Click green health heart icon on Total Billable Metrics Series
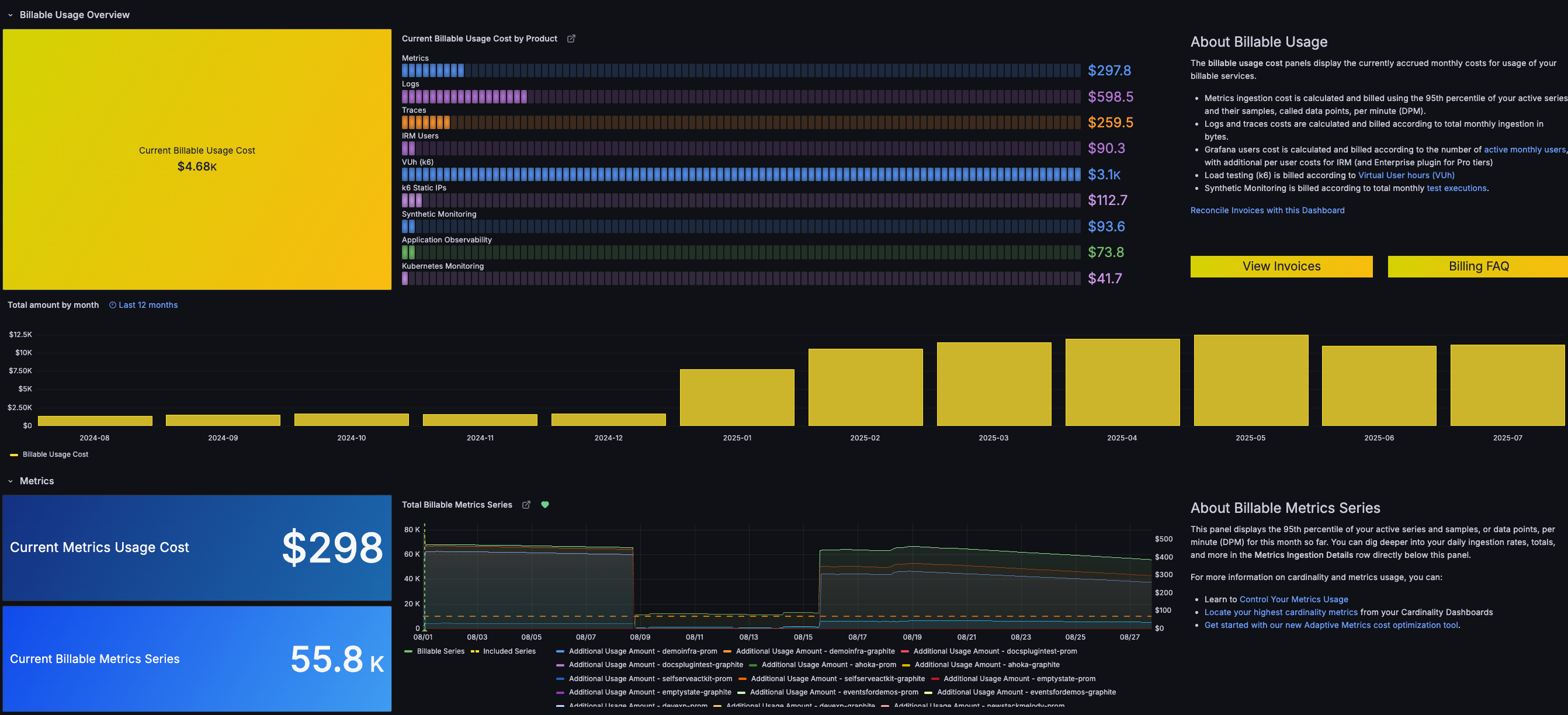 (x=545, y=505)
